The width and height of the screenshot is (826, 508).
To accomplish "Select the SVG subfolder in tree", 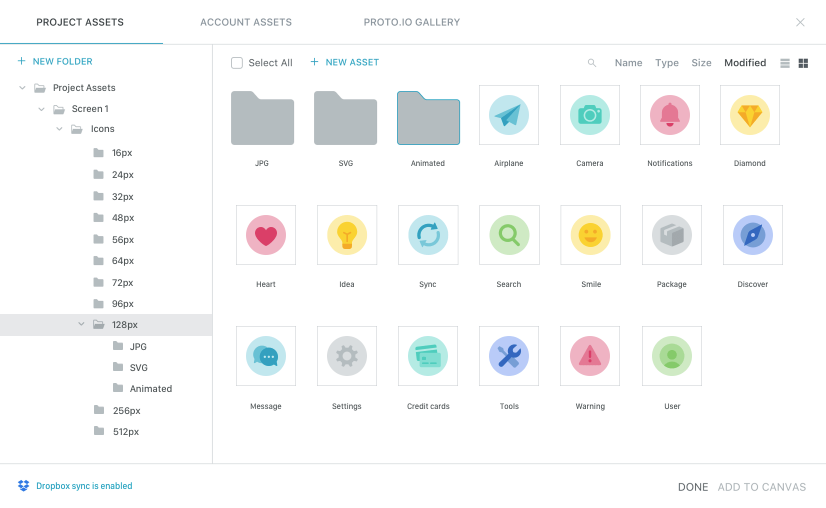I will 139,368.
